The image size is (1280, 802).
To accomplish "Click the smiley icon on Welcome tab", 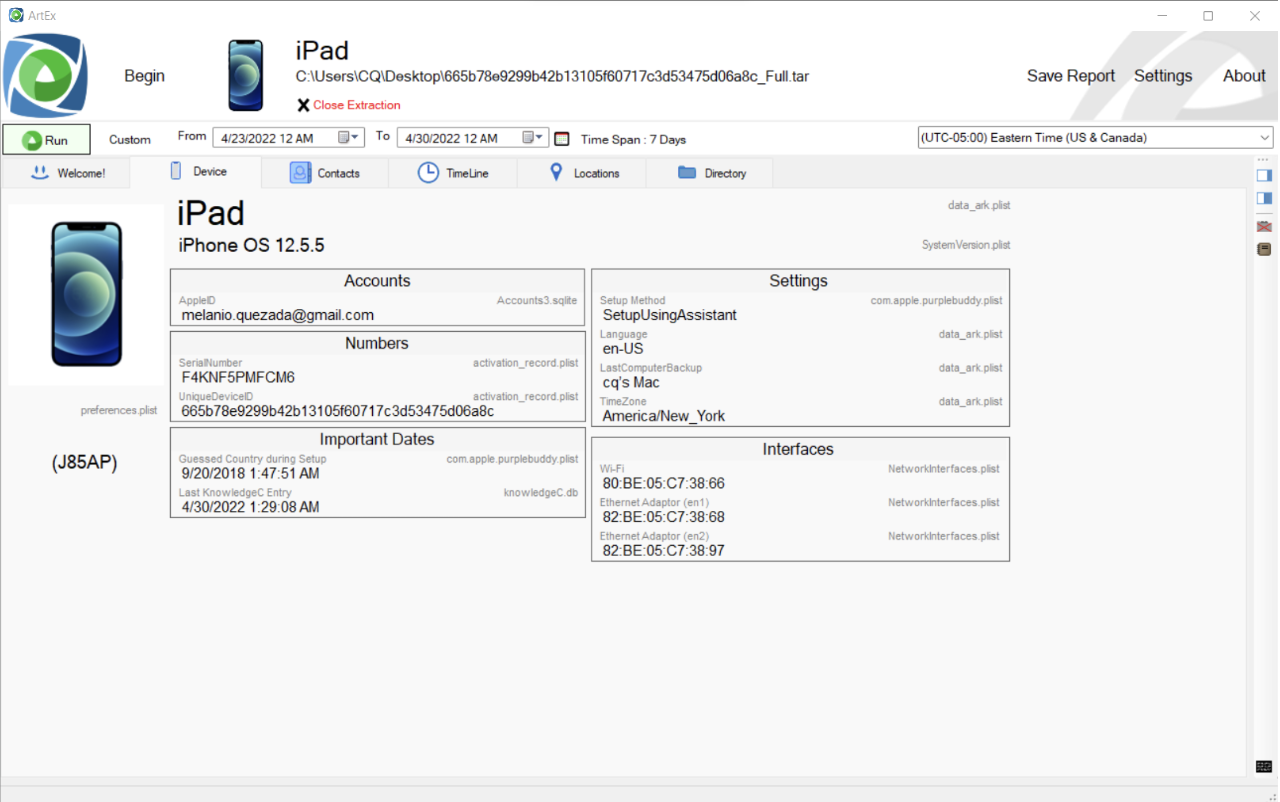I will point(40,172).
